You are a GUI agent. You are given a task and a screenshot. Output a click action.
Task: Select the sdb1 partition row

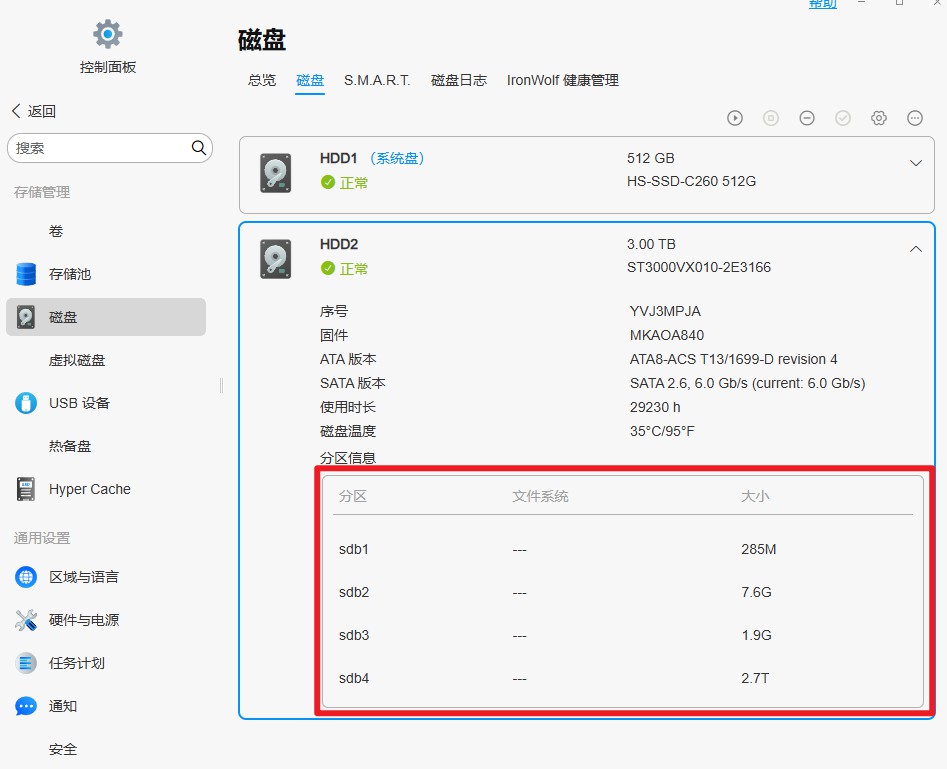point(622,549)
